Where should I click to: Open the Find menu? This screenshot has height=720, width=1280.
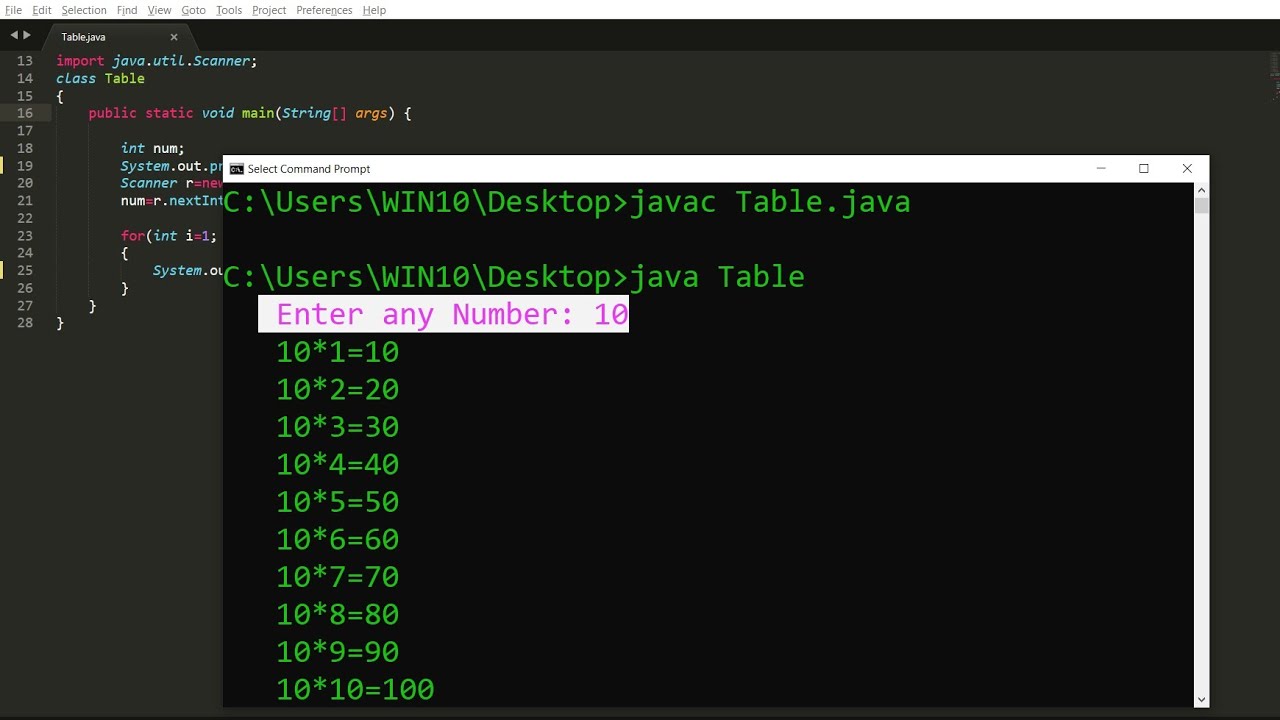(127, 10)
